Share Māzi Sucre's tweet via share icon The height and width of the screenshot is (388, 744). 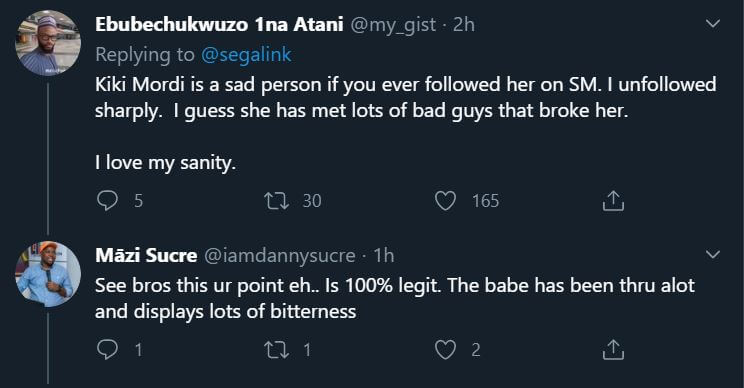pos(613,350)
